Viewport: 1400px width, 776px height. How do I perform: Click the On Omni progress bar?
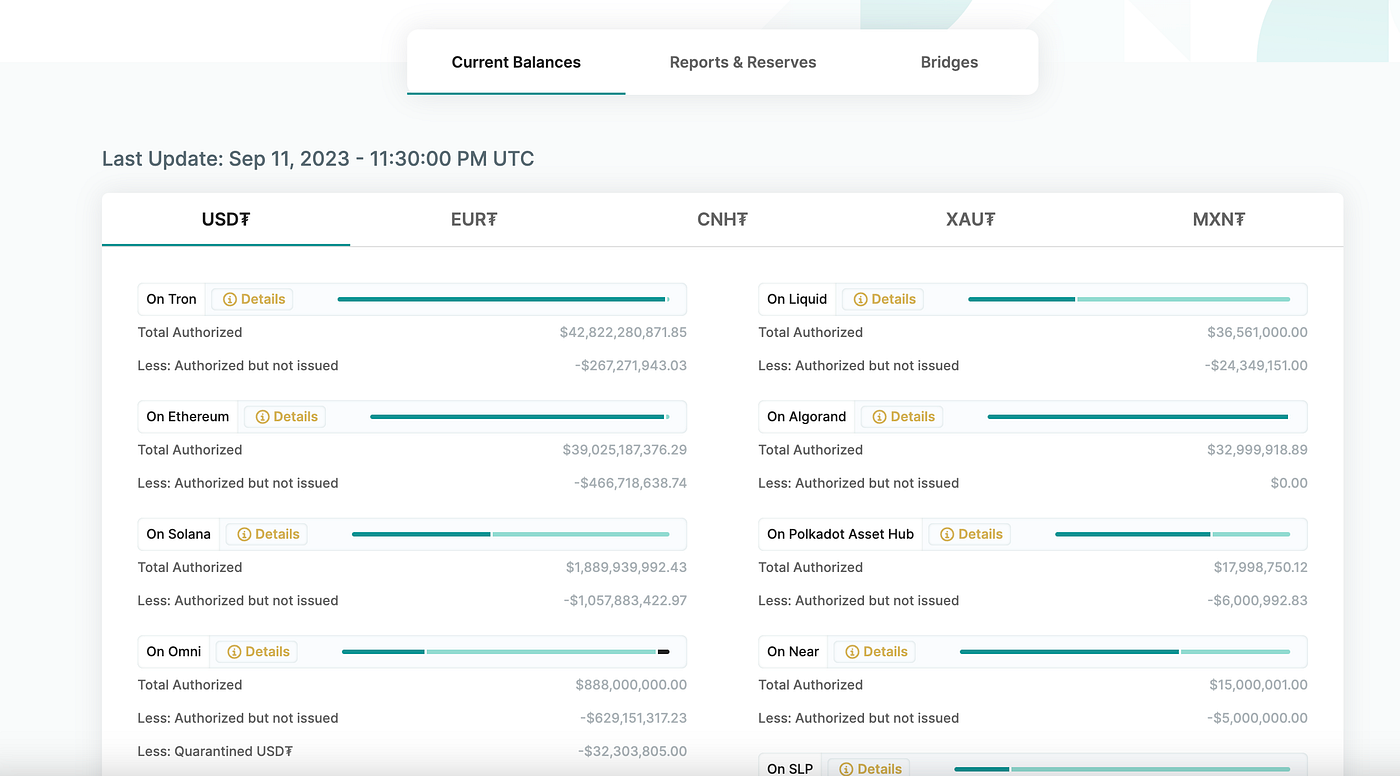coord(506,652)
